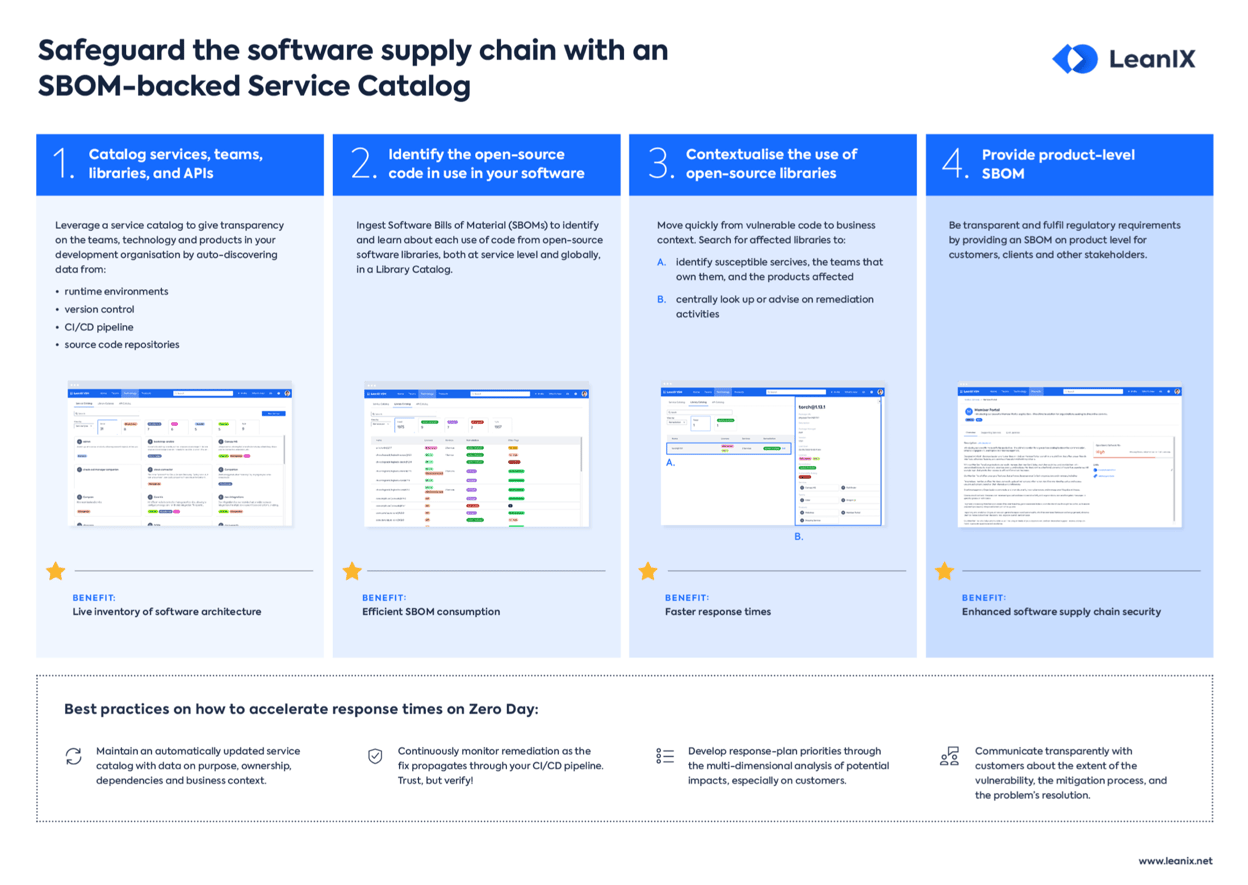The width and height of the screenshot is (1248, 885).
Task: Open the product SBOM screenshot in step 4
Action: 1069,456
